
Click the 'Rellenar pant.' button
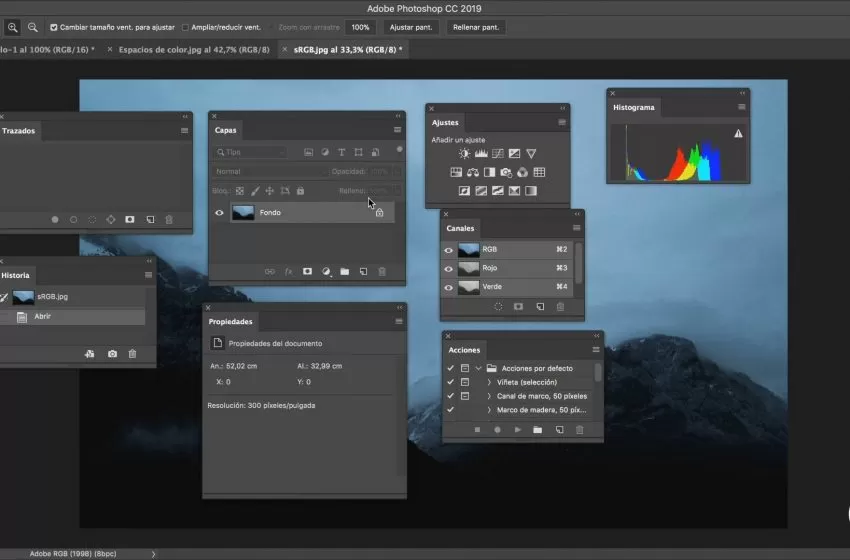click(476, 27)
